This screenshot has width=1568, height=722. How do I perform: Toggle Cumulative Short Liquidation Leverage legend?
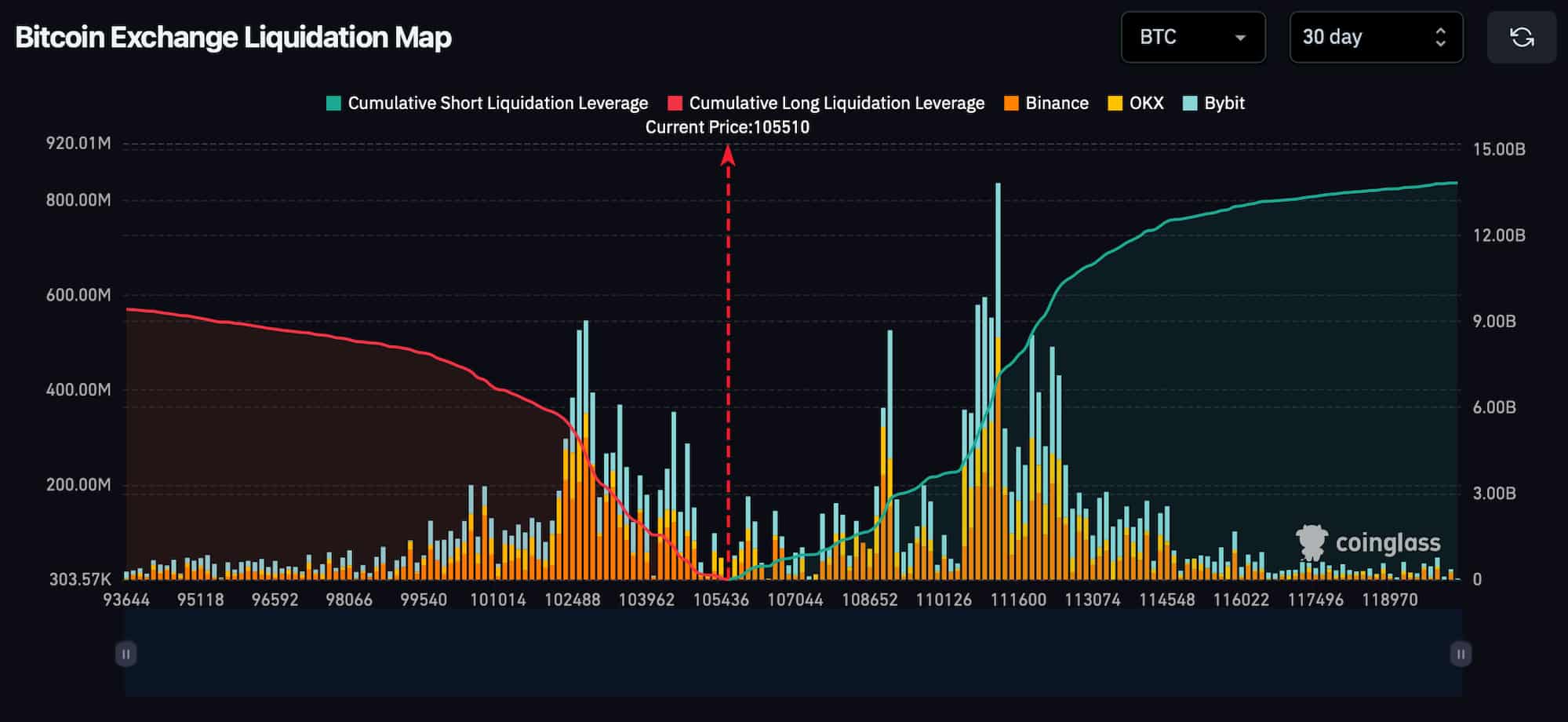487,103
